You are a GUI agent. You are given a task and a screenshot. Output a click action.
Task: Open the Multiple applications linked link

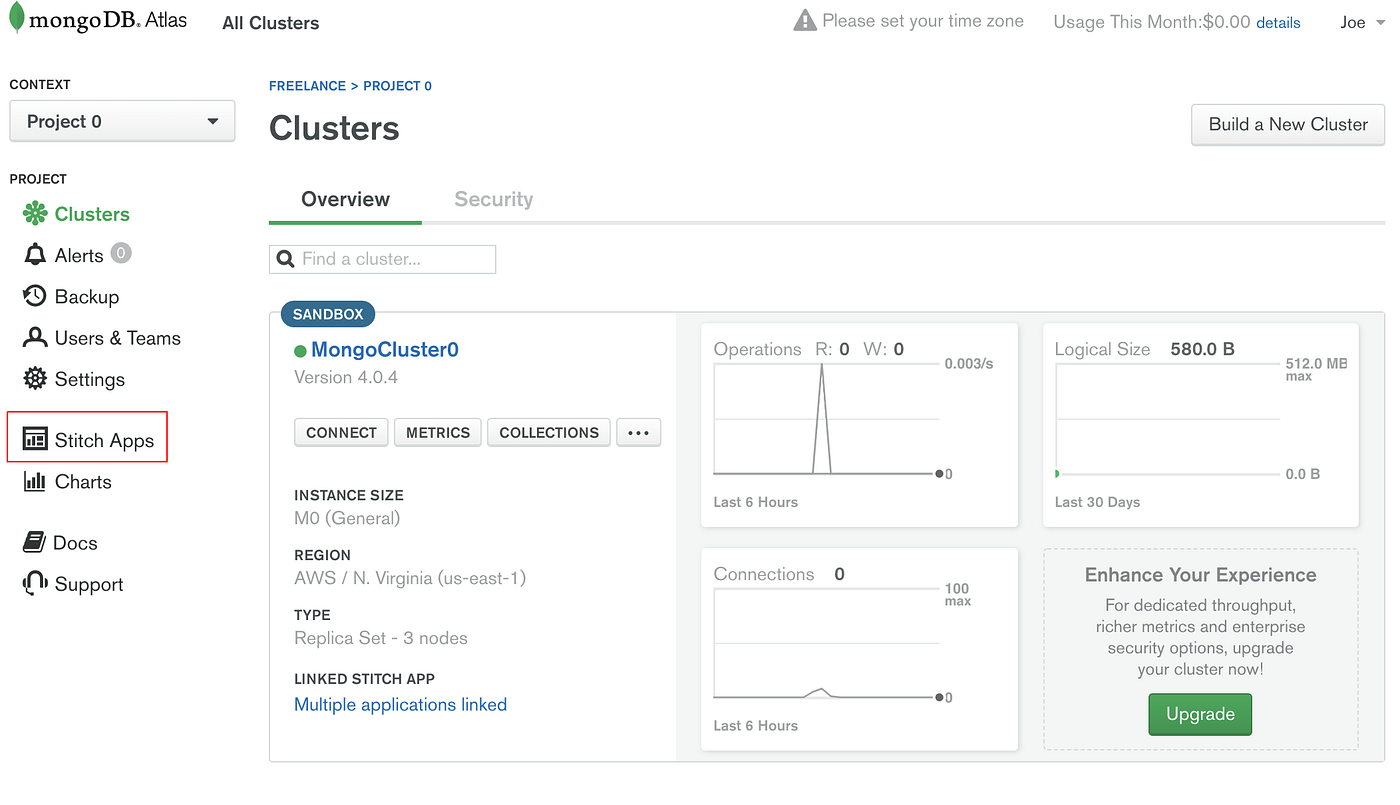click(400, 704)
